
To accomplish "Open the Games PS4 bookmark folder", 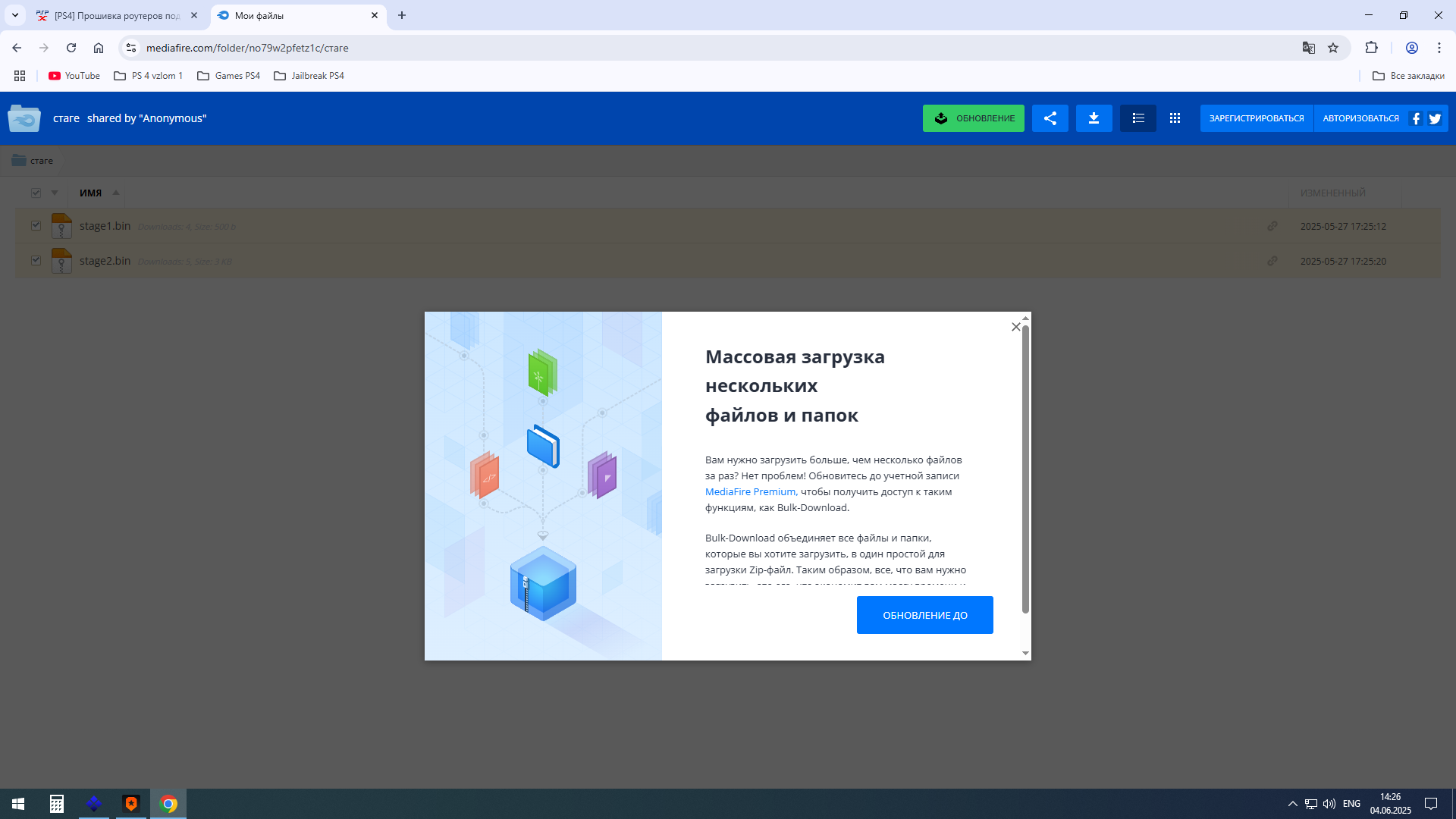I will 229,76.
